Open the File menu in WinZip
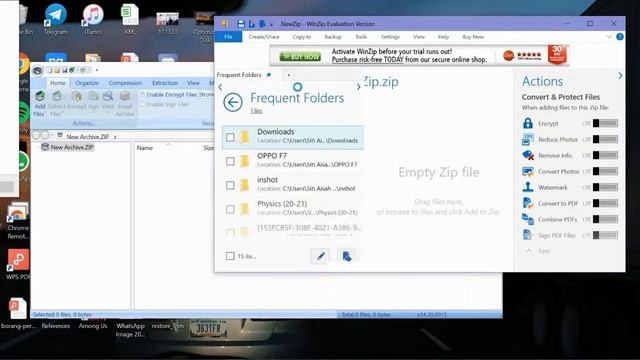640x360 pixels. coord(228,37)
